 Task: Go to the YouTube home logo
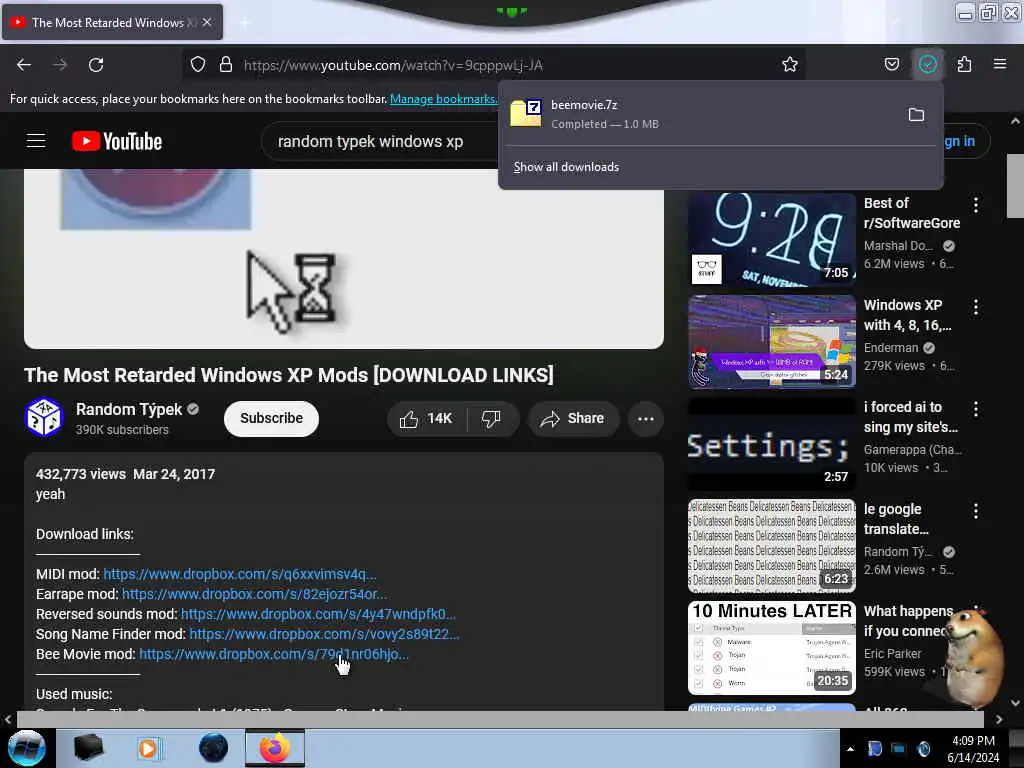[x=117, y=141]
